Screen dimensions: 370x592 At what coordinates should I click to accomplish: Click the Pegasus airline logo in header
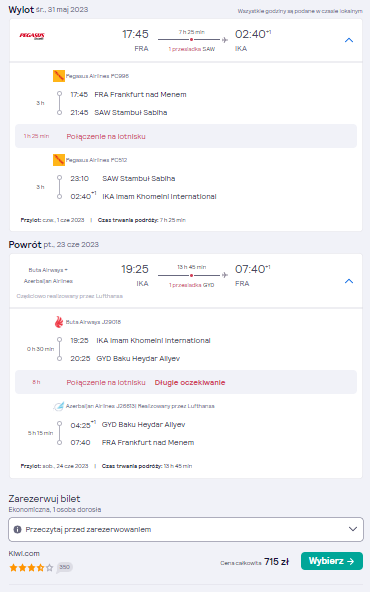click(32, 36)
